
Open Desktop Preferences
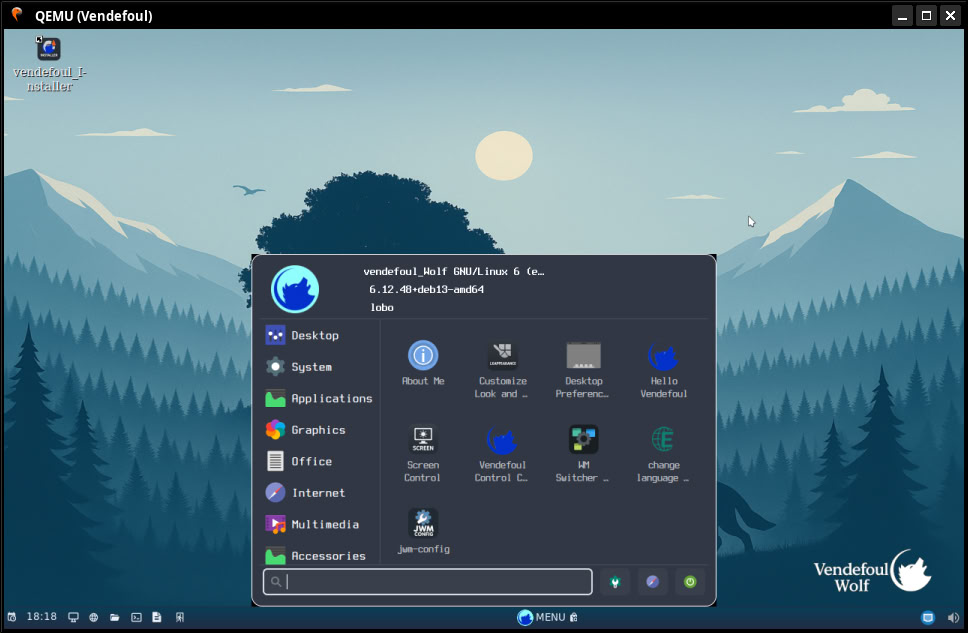pos(583,369)
